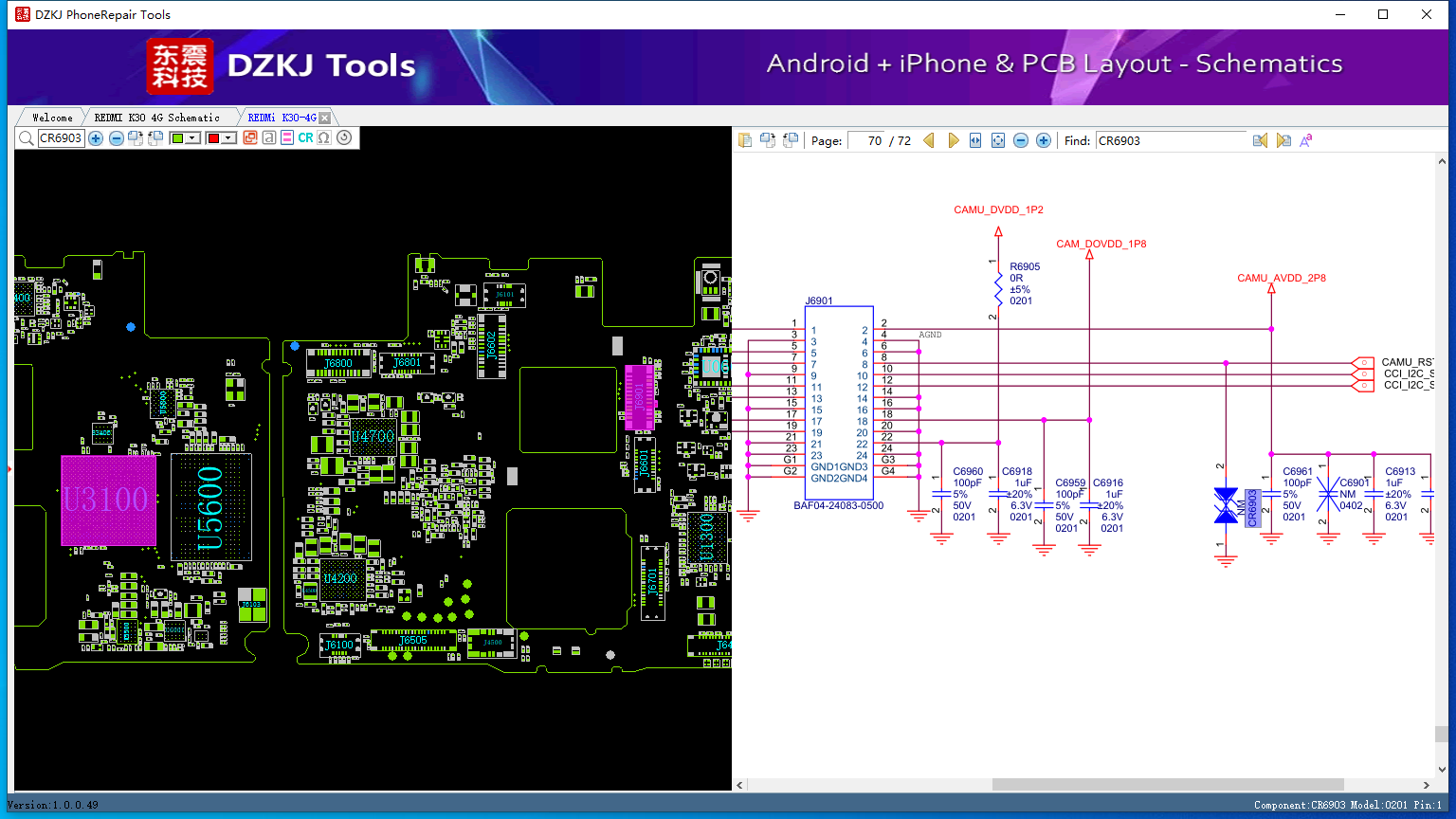The height and width of the screenshot is (819, 1456).
Task: Click the highlighted U3100 chip on PCB
Action: pos(108,500)
